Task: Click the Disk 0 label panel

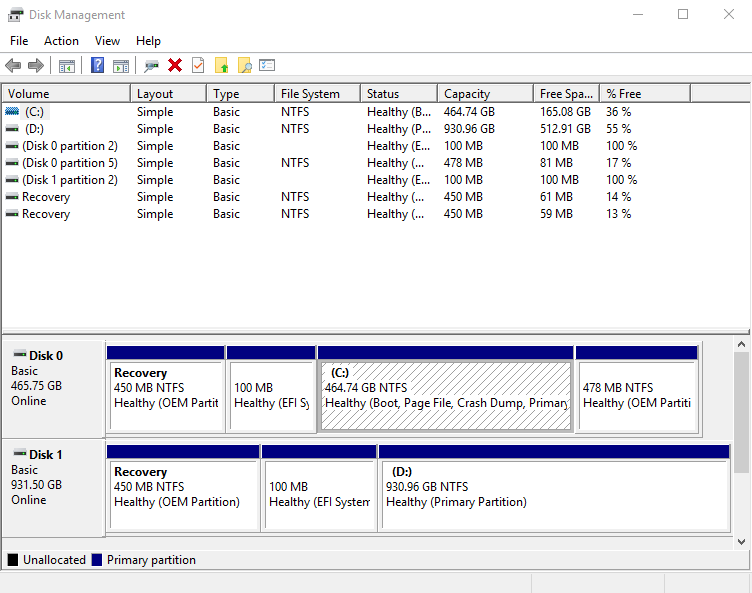Action: click(x=54, y=389)
